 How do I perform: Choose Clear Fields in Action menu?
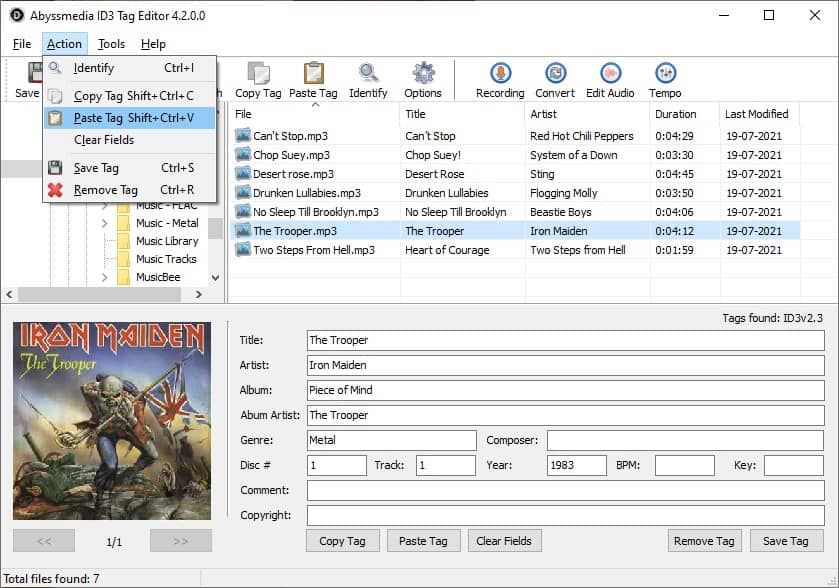coord(129,140)
